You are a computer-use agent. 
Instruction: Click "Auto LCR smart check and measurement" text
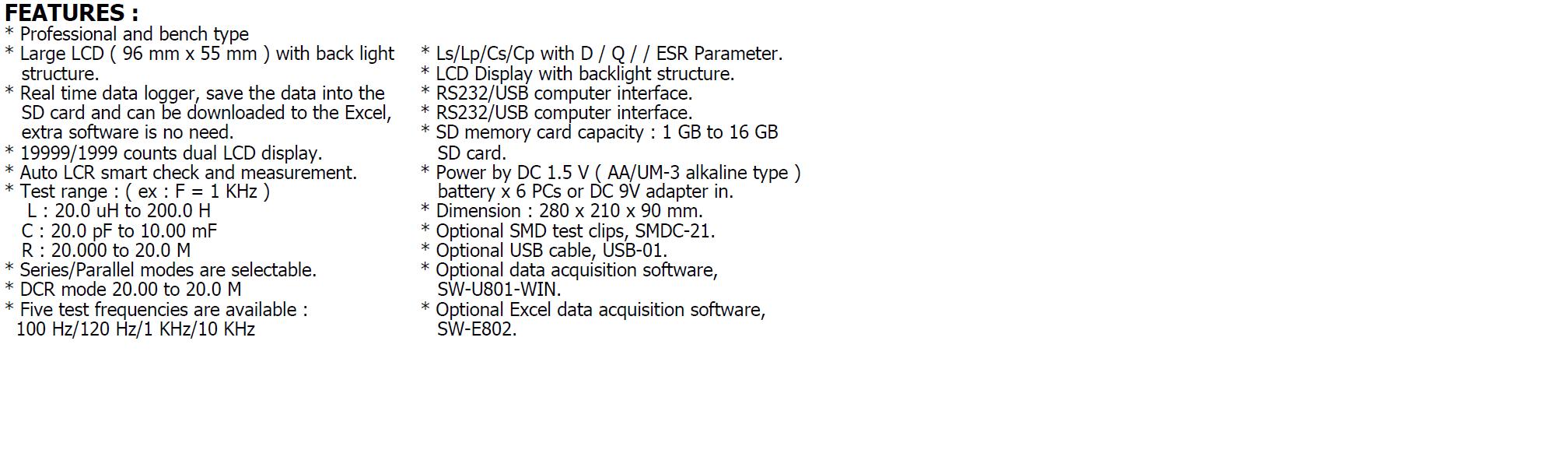pyautogui.click(x=187, y=173)
